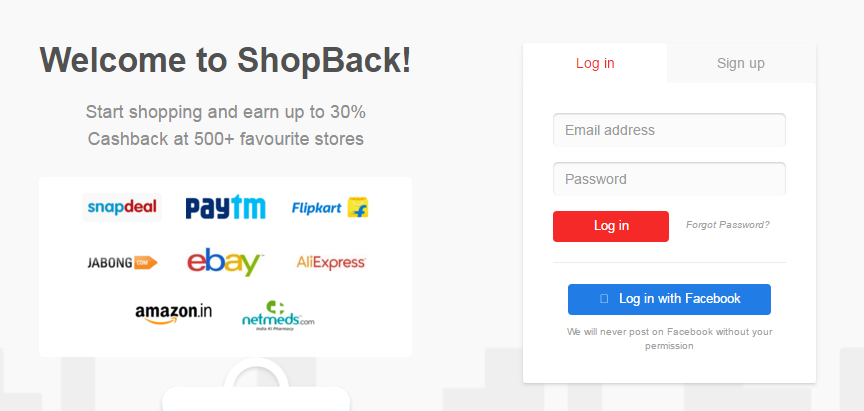864x411 pixels.
Task: Click the Flipkart shopping bag icon
Action: coord(358,208)
